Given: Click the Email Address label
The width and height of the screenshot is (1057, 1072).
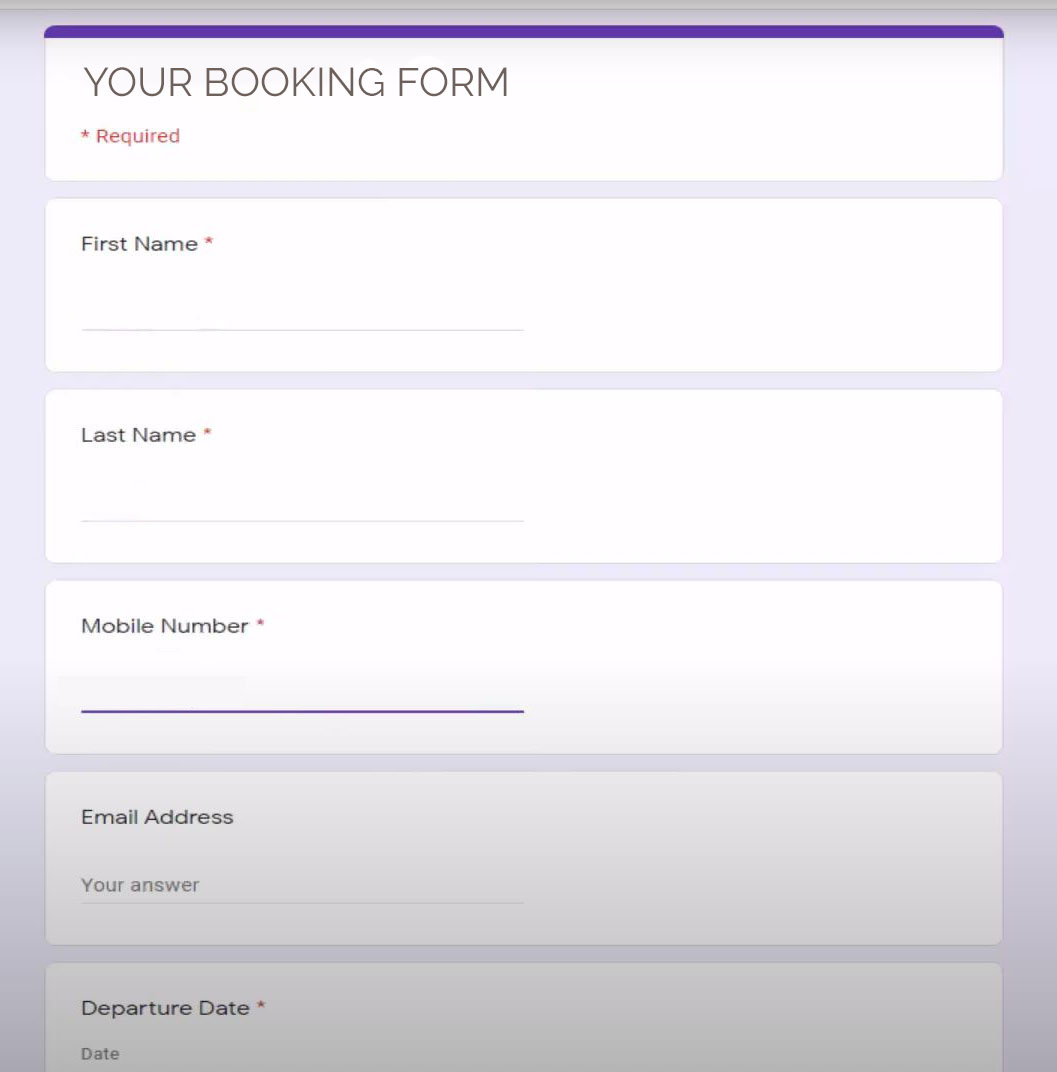Looking at the screenshot, I should coord(157,816).
